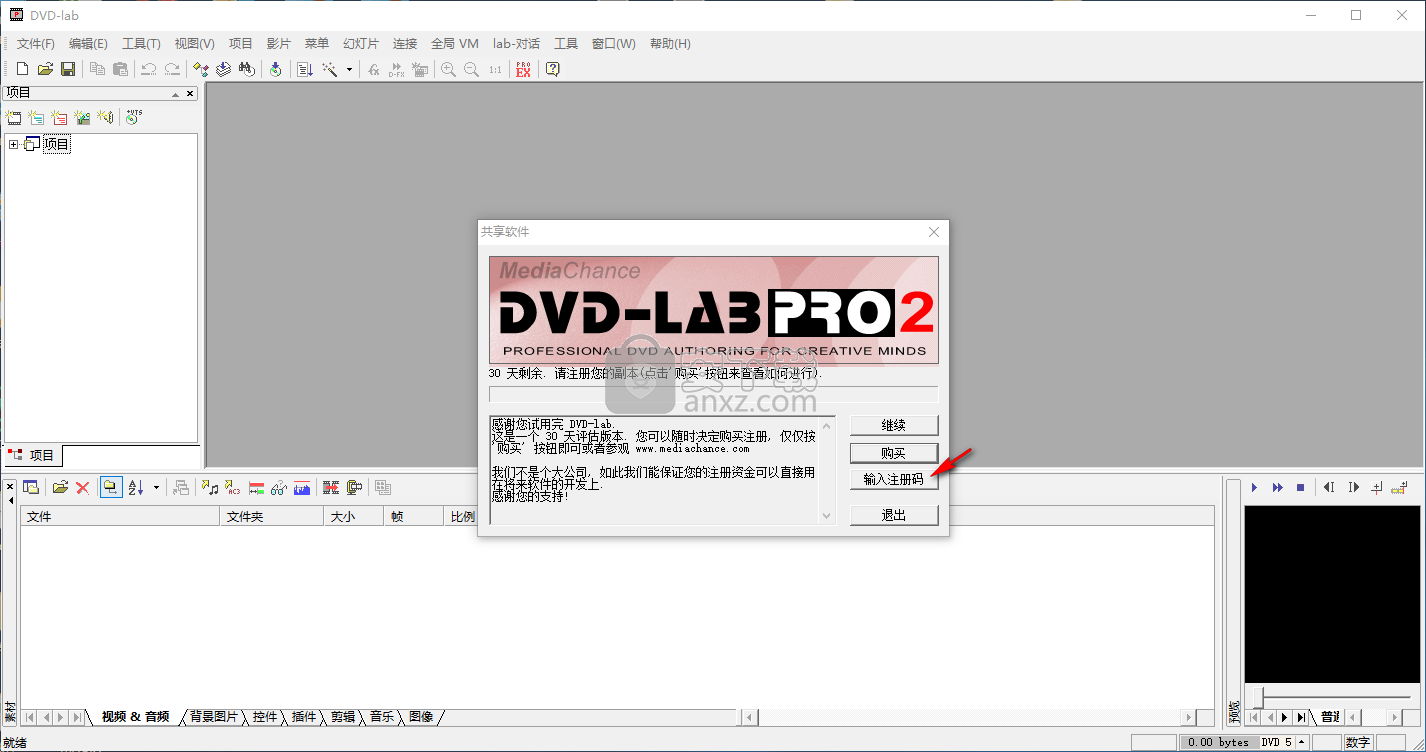This screenshot has width=1426, height=752.
Task: Switch to the 音乐 tab
Action: tap(382, 717)
